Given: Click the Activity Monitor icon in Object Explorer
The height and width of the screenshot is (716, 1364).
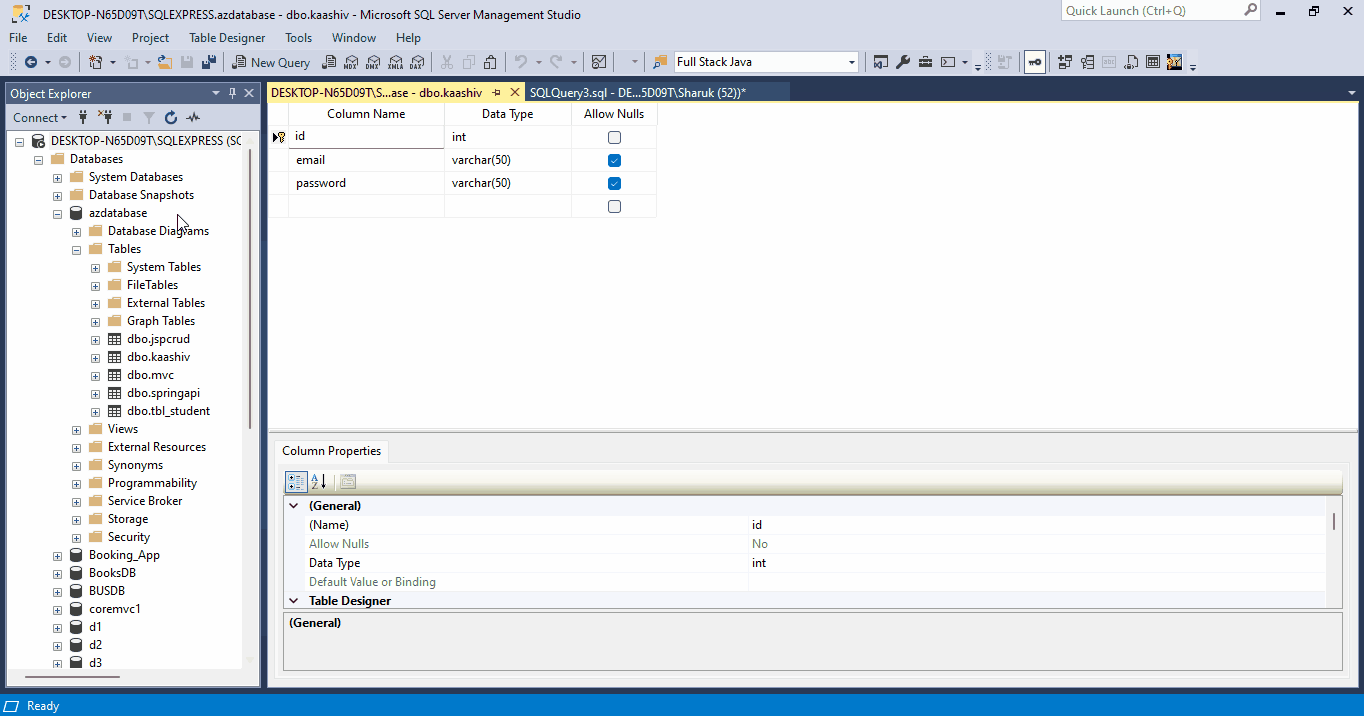Looking at the screenshot, I should (x=193, y=118).
